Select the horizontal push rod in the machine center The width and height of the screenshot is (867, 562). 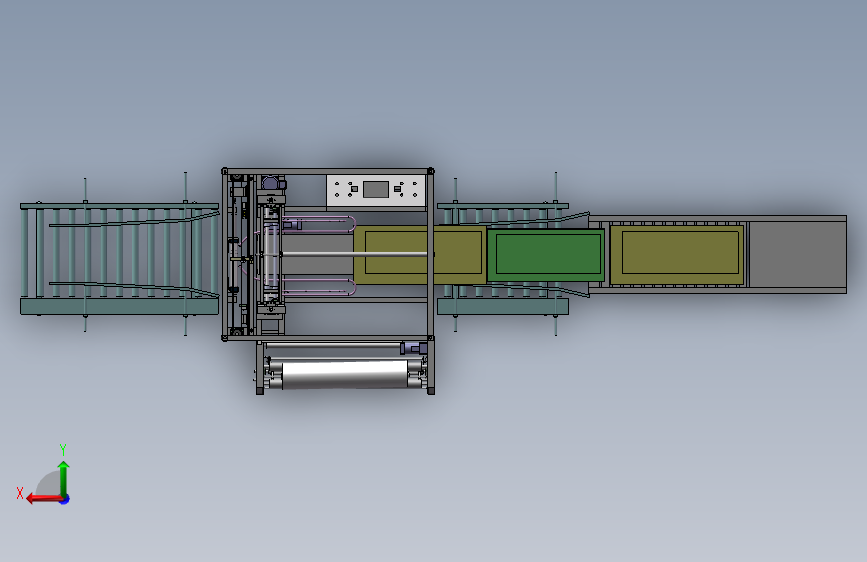tap(354, 254)
